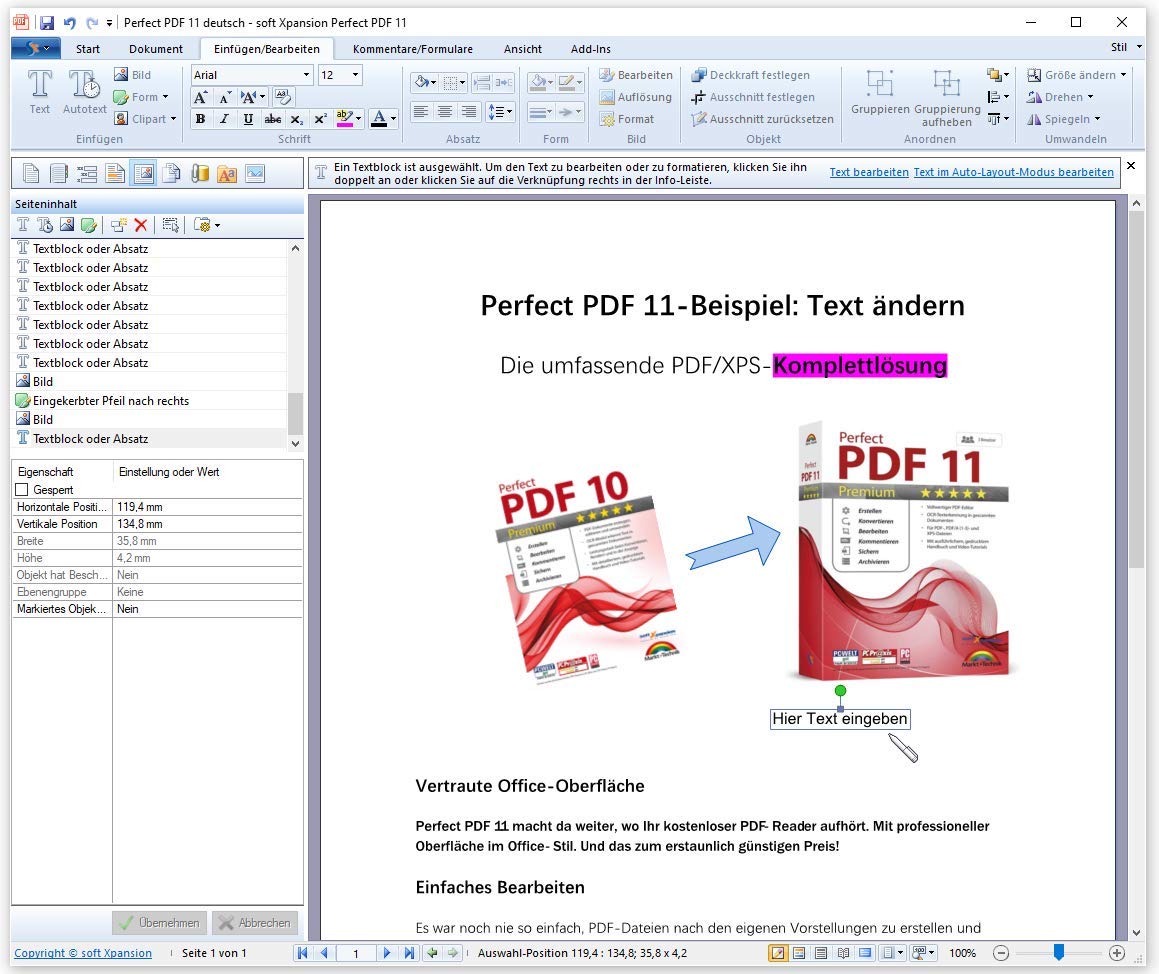Viewport: 1159px width, 974px height.
Task: Open the highlight color dropdown arrow
Action: coord(358,119)
